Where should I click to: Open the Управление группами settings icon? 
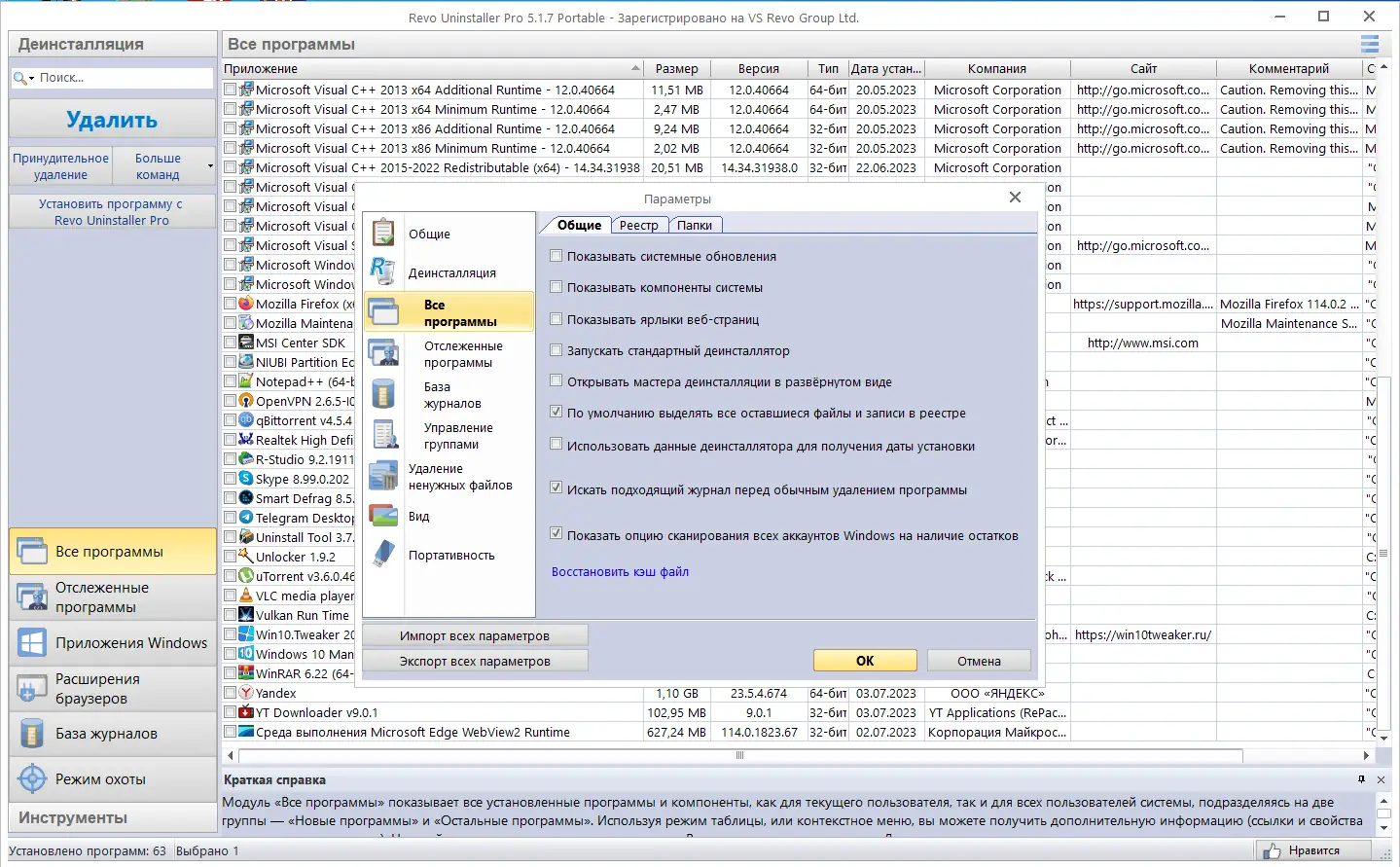[x=384, y=435]
